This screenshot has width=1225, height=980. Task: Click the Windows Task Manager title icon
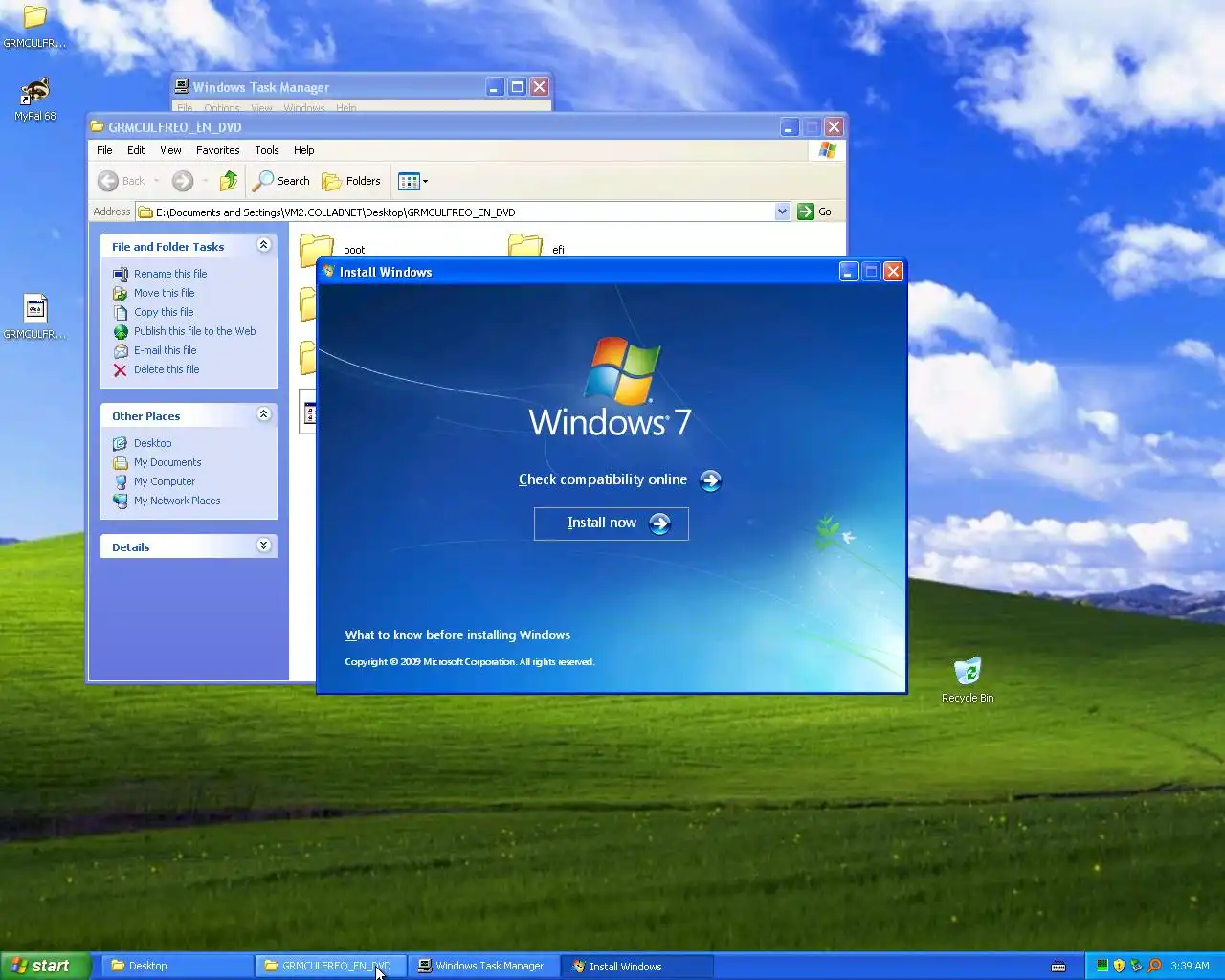(182, 86)
